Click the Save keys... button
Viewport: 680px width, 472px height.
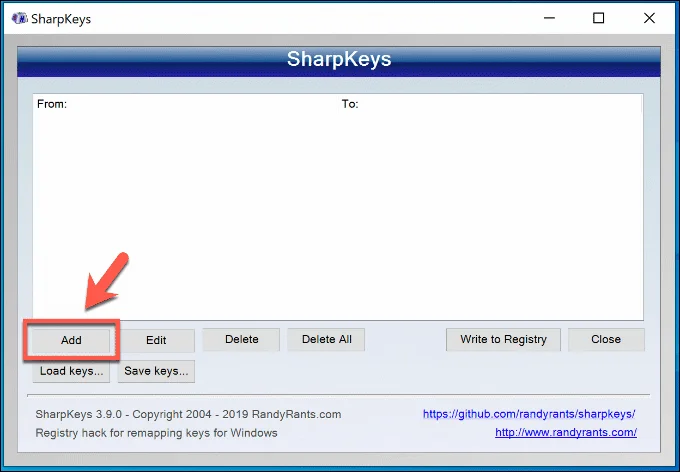[156, 371]
